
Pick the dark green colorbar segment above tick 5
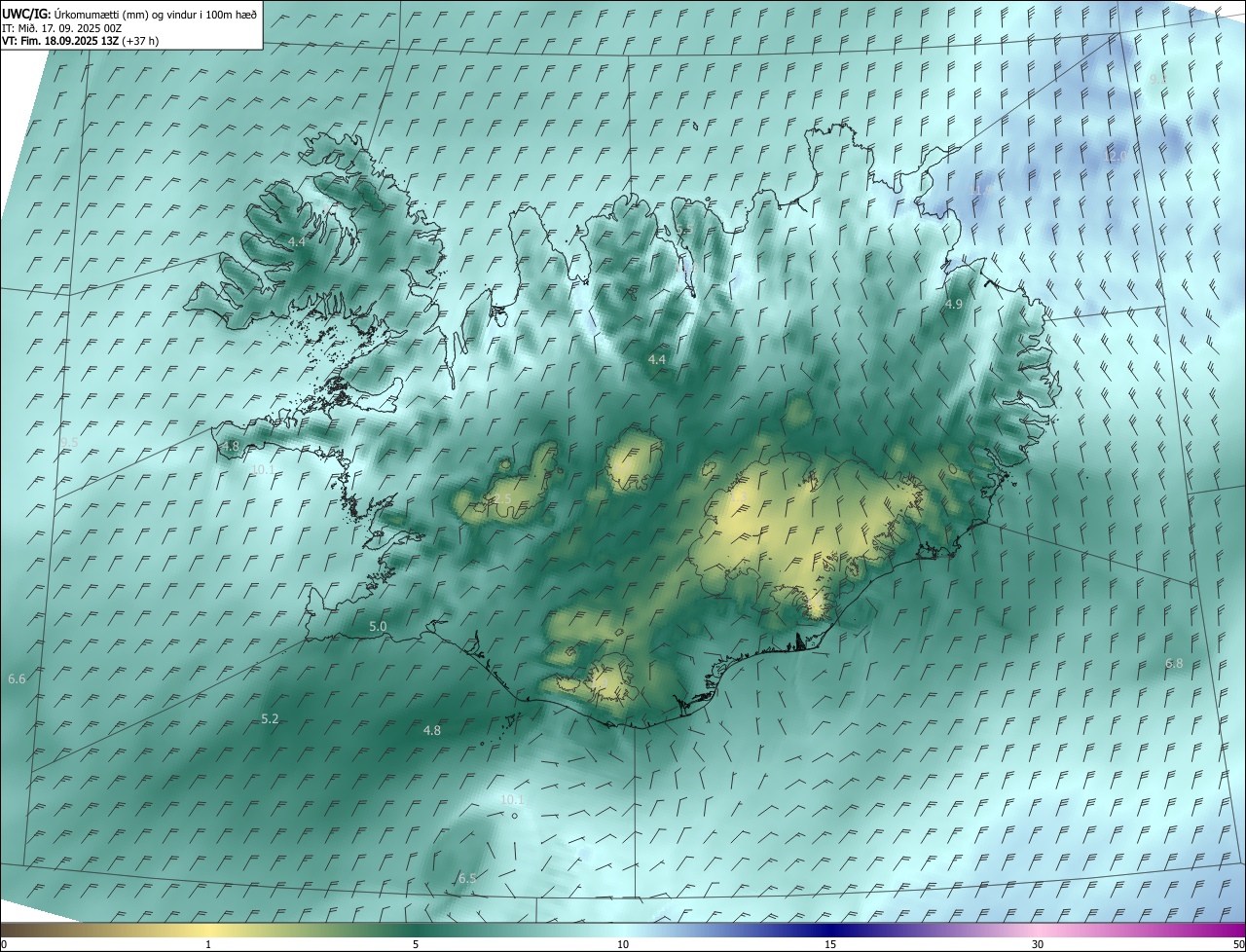(416, 930)
